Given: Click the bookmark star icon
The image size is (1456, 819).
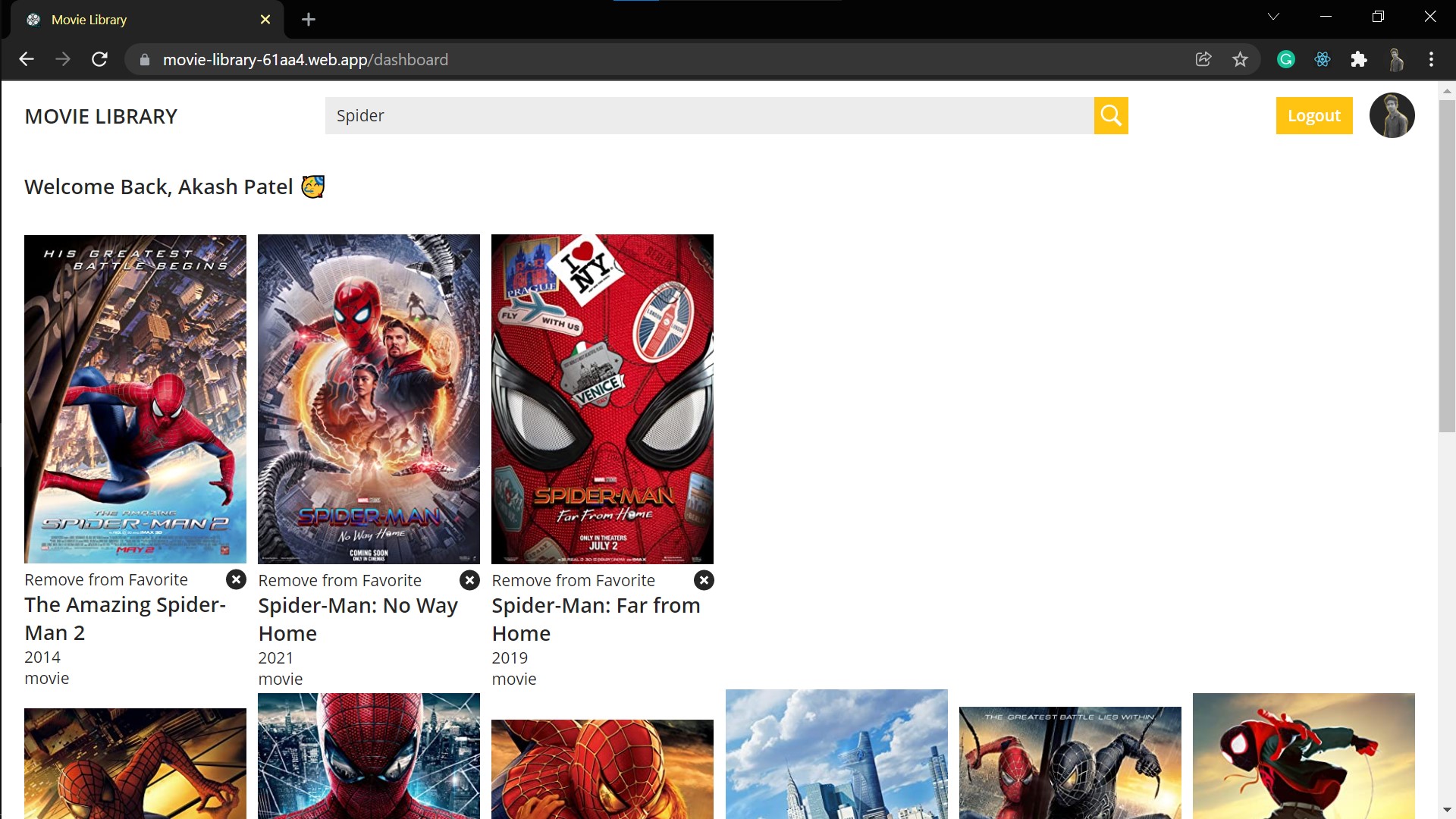Looking at the screenshot, I should (1241, 59).
